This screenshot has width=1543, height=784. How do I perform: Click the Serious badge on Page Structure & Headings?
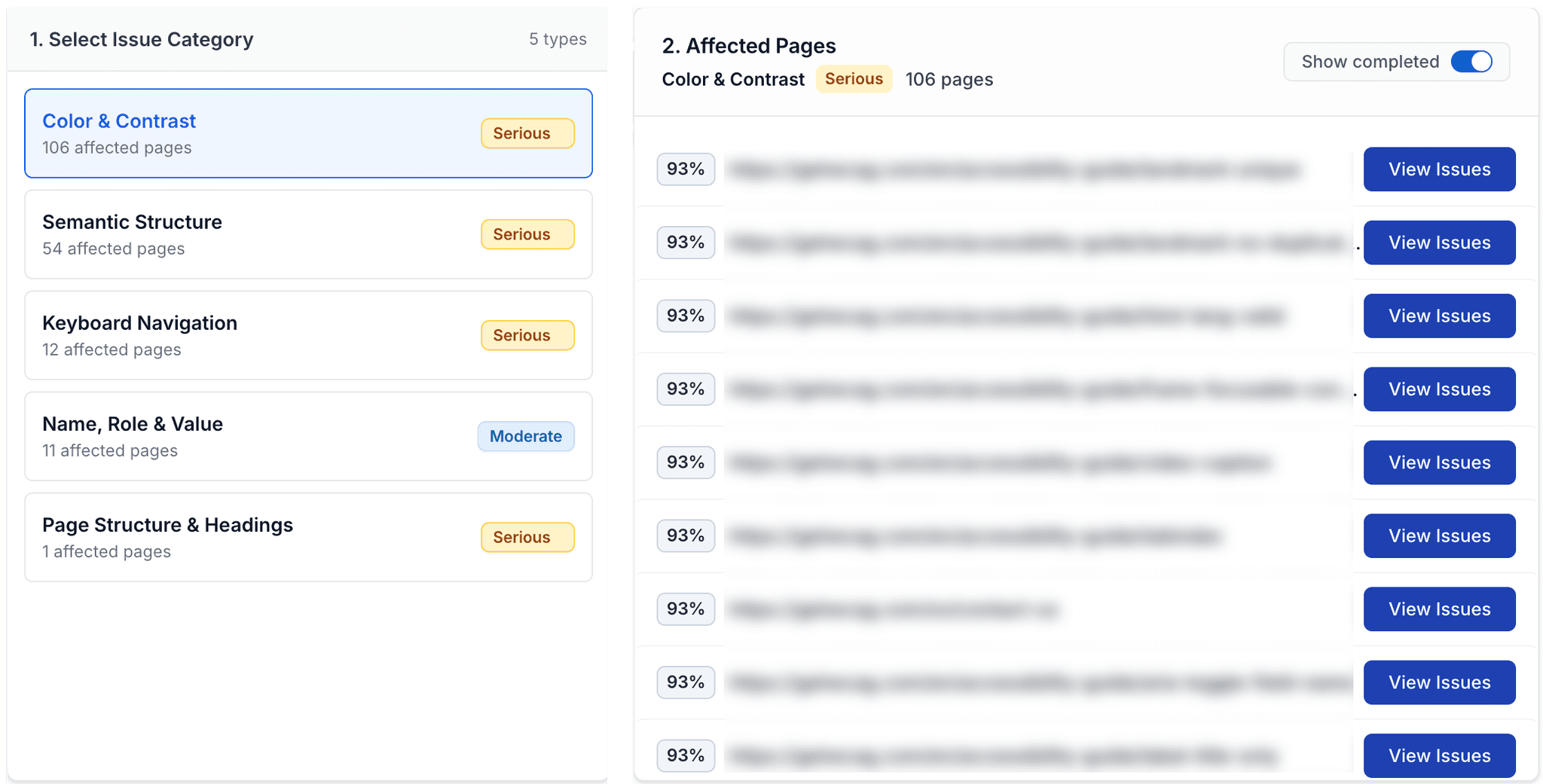click(527, 537)
